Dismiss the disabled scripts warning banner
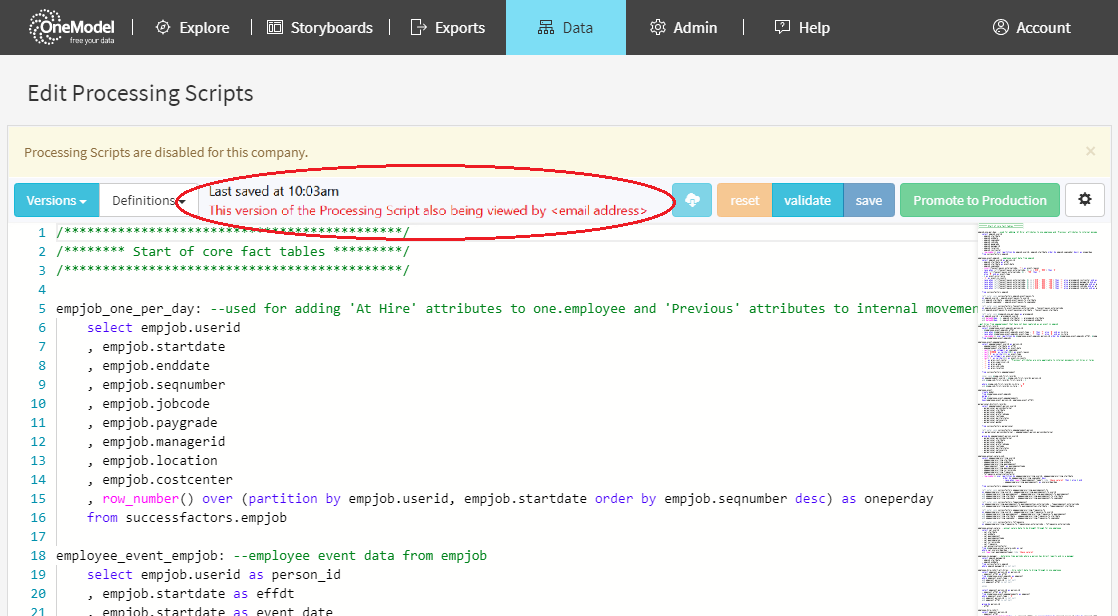 coord(1090,152)
